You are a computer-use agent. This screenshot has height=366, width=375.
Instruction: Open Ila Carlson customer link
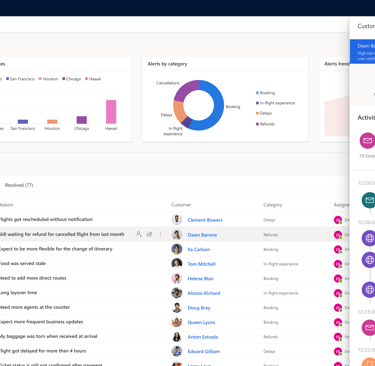click(199, 249)
